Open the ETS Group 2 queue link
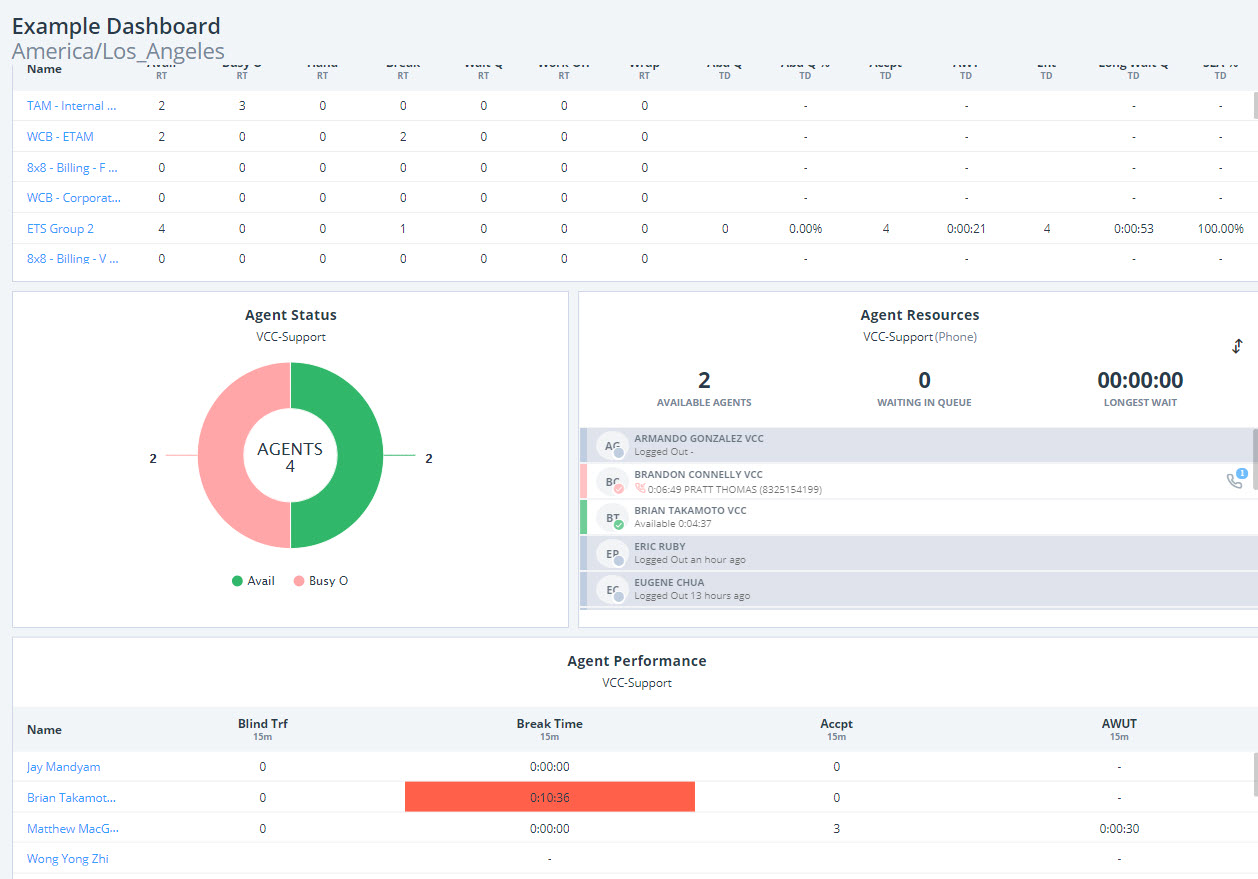The image size is (1258, 879). coord(60,229)
